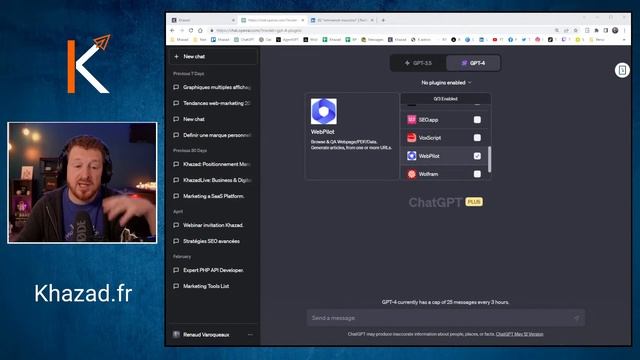Viewport: 640px width, 360px height.
Task: Close the active chat.openai.com tab
Action: coord(302,20)
